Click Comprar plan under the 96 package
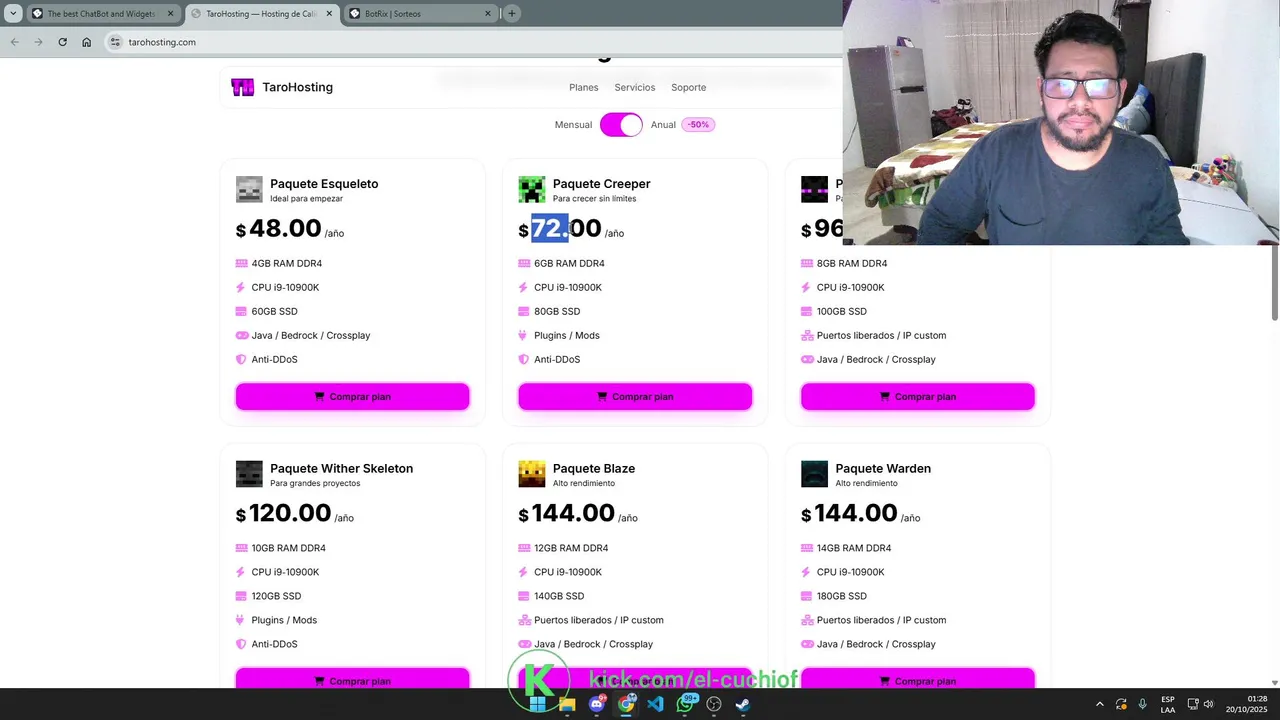The height and width of the screenshot is (720, 1280). click(x=918, y=397)
